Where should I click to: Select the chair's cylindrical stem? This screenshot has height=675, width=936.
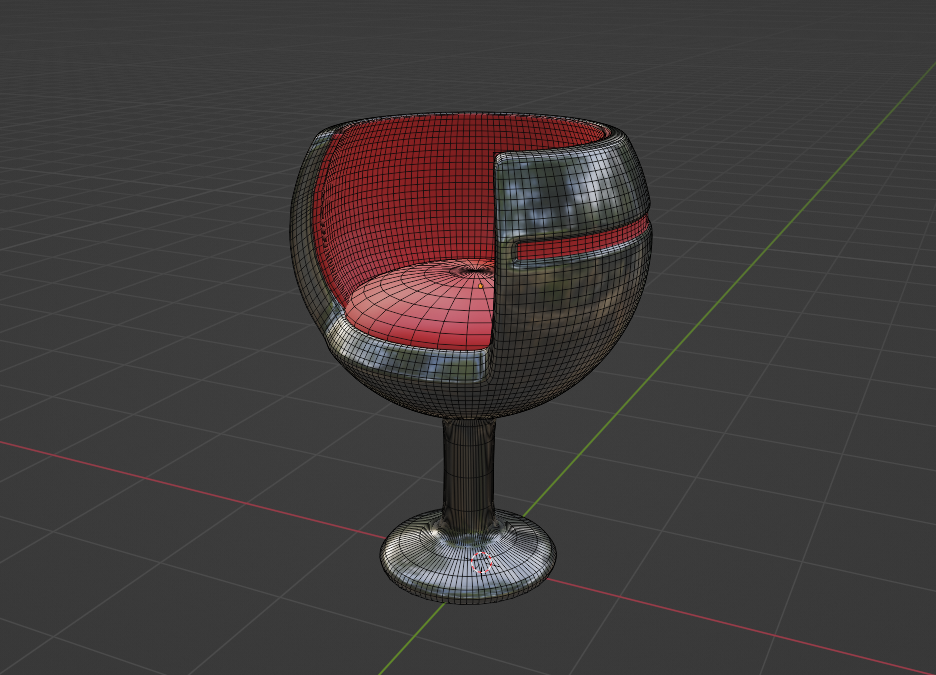click(470, 470)
